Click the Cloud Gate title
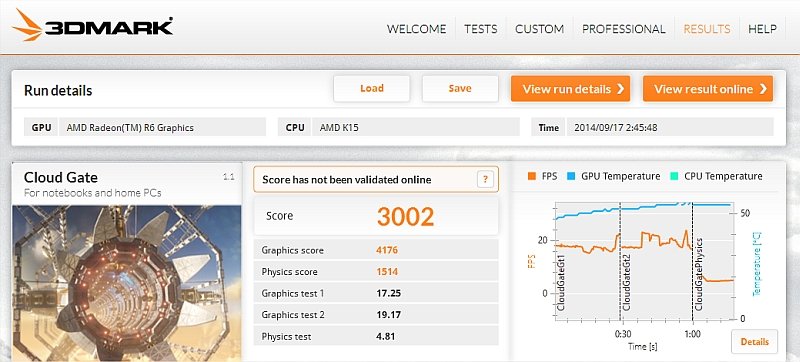Viewport: 800px width, 362px height. click(x=61, y=177)
